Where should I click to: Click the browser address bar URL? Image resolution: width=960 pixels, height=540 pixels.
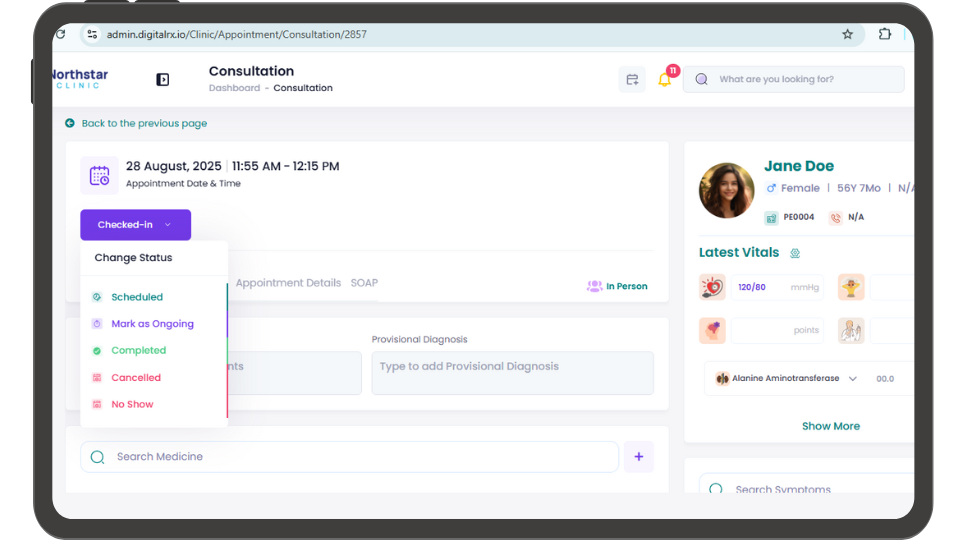click(x=237, y=34)
